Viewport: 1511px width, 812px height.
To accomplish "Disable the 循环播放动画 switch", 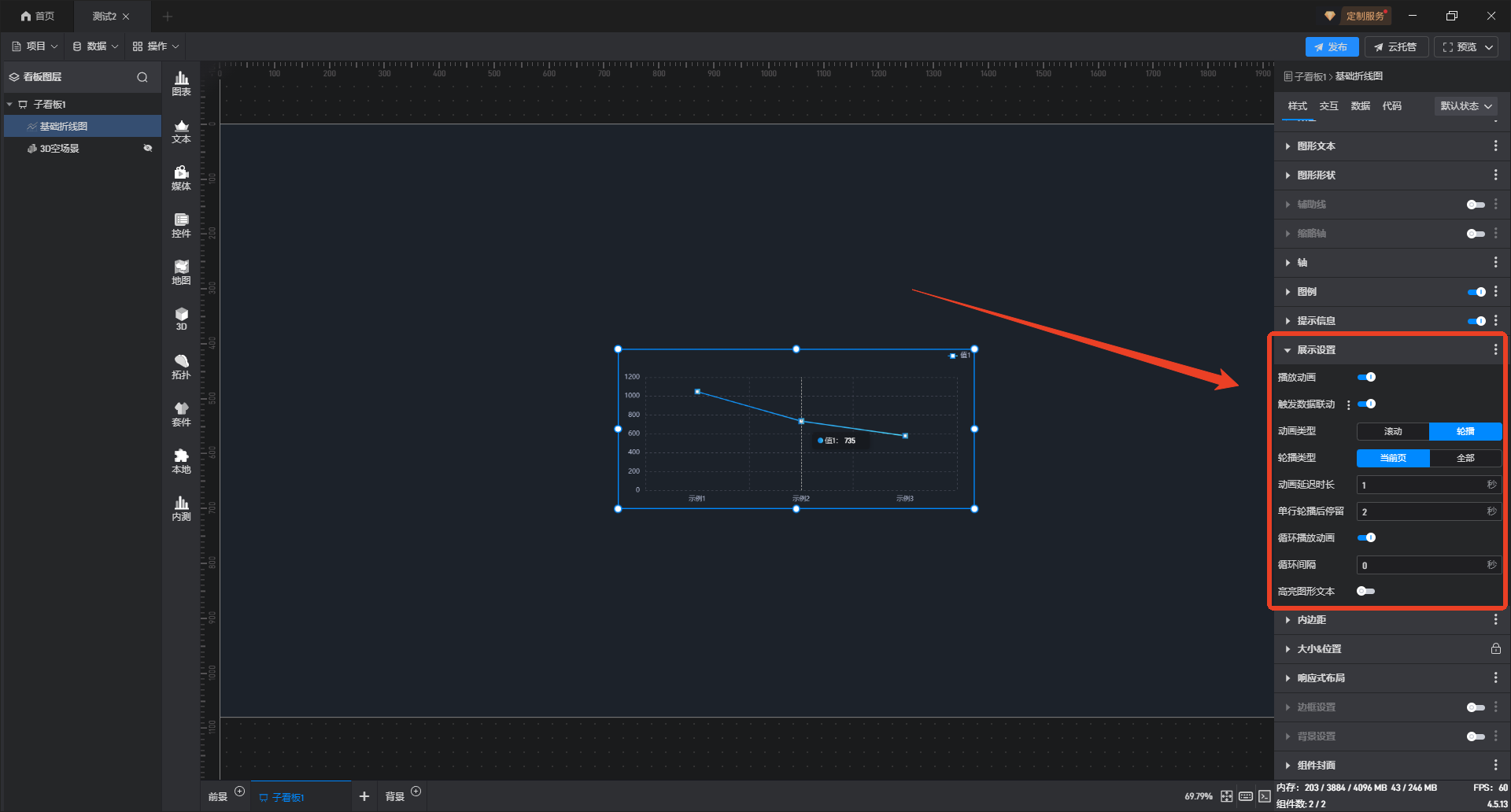I will point(1367,538).
